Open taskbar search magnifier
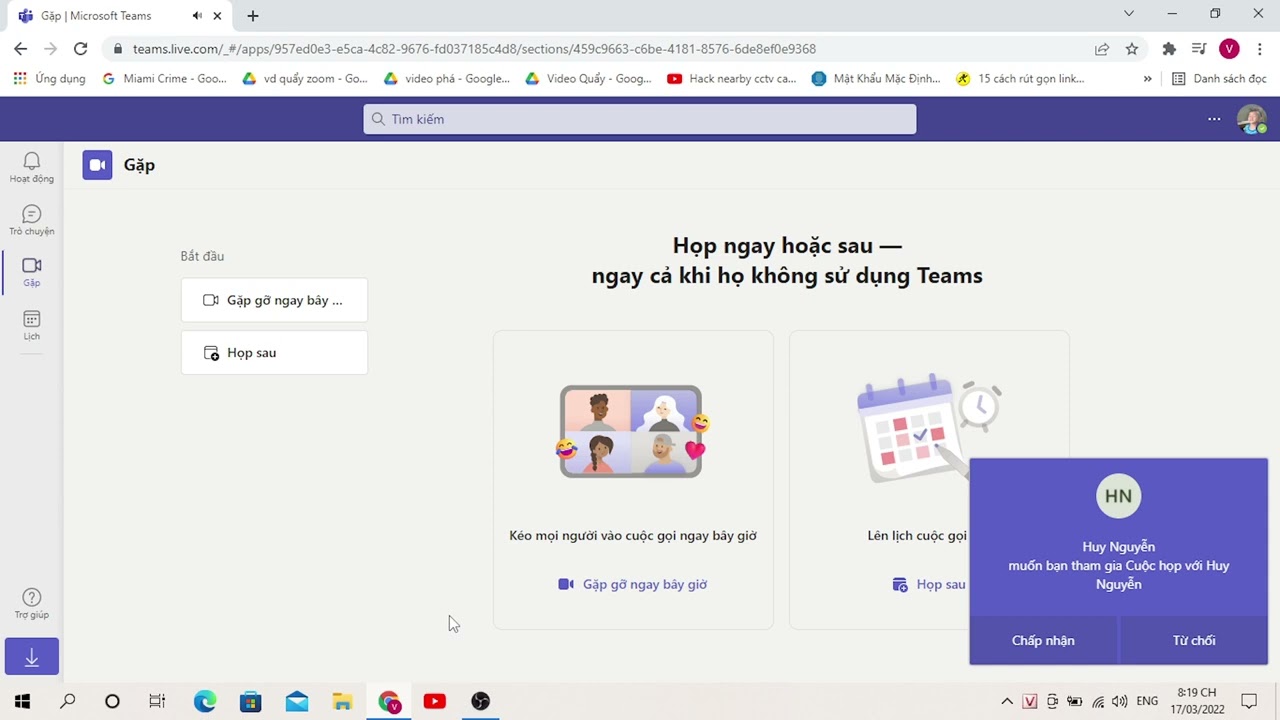 coord(68,701)
